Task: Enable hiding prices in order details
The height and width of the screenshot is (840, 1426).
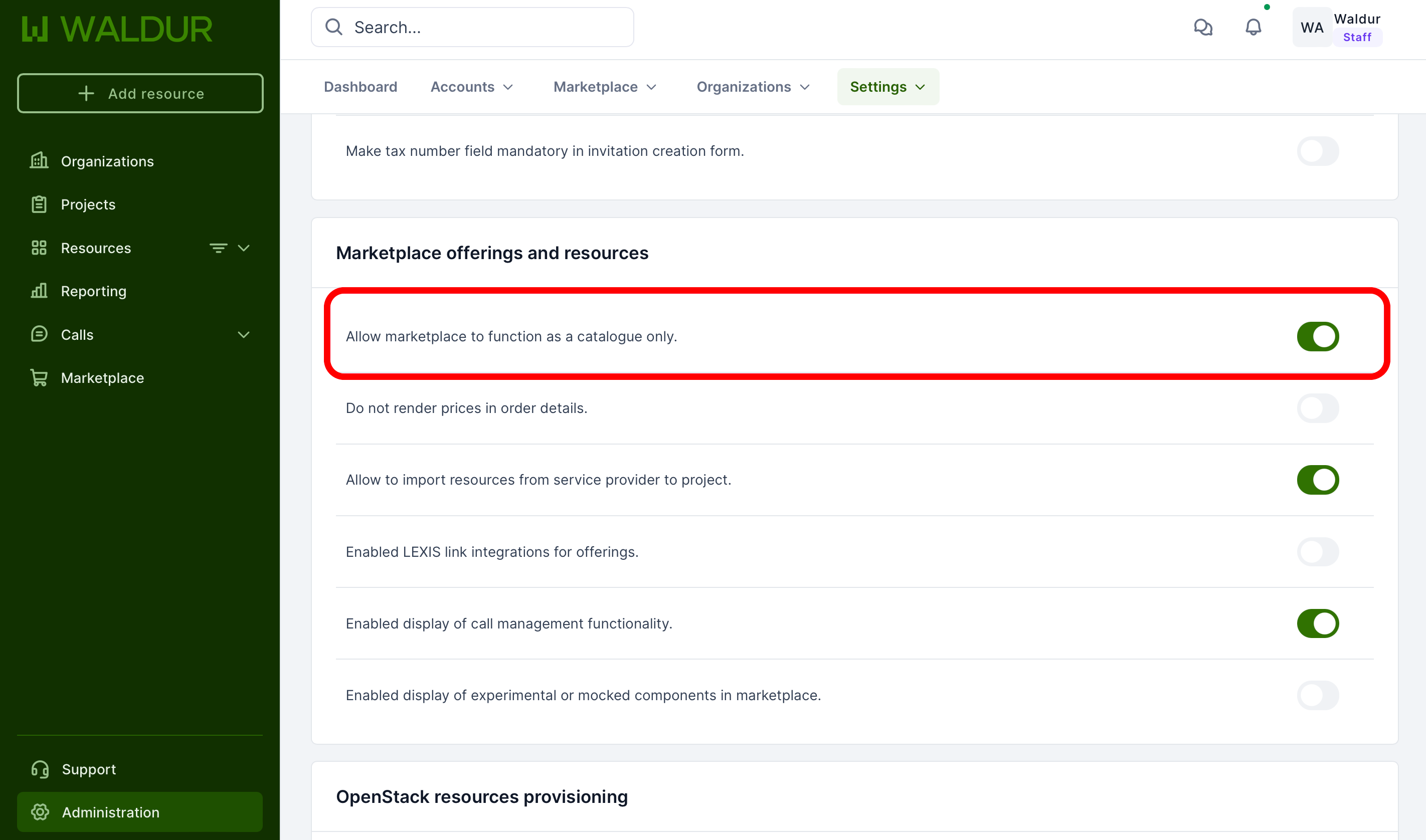Action: [x=1317, y=408]
